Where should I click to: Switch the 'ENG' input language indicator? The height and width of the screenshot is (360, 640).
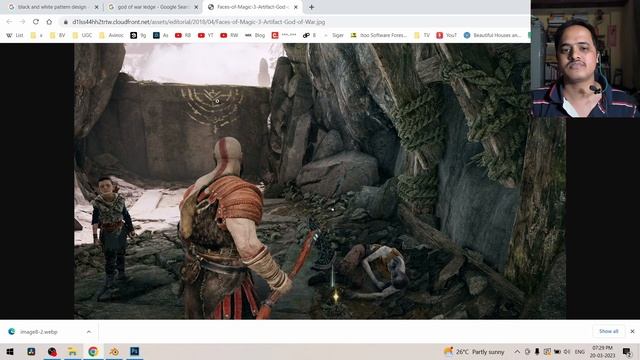click(580, 351)
